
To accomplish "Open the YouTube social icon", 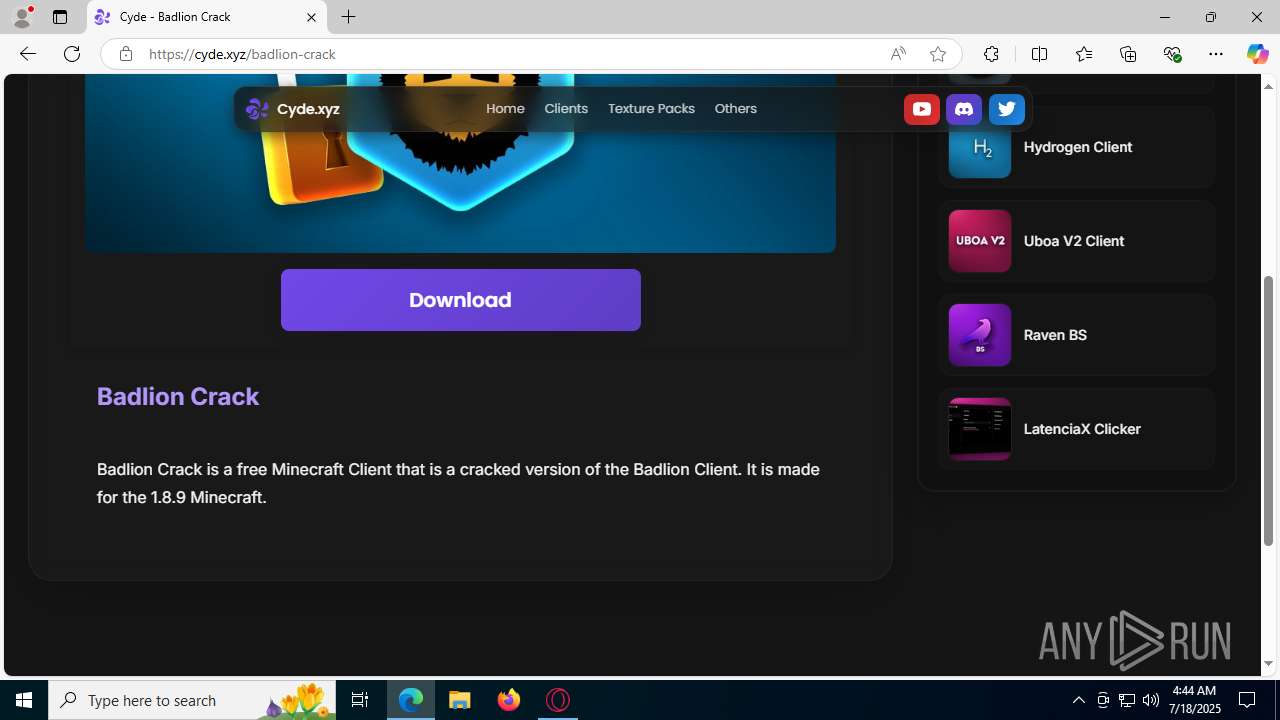I will 922,109.
